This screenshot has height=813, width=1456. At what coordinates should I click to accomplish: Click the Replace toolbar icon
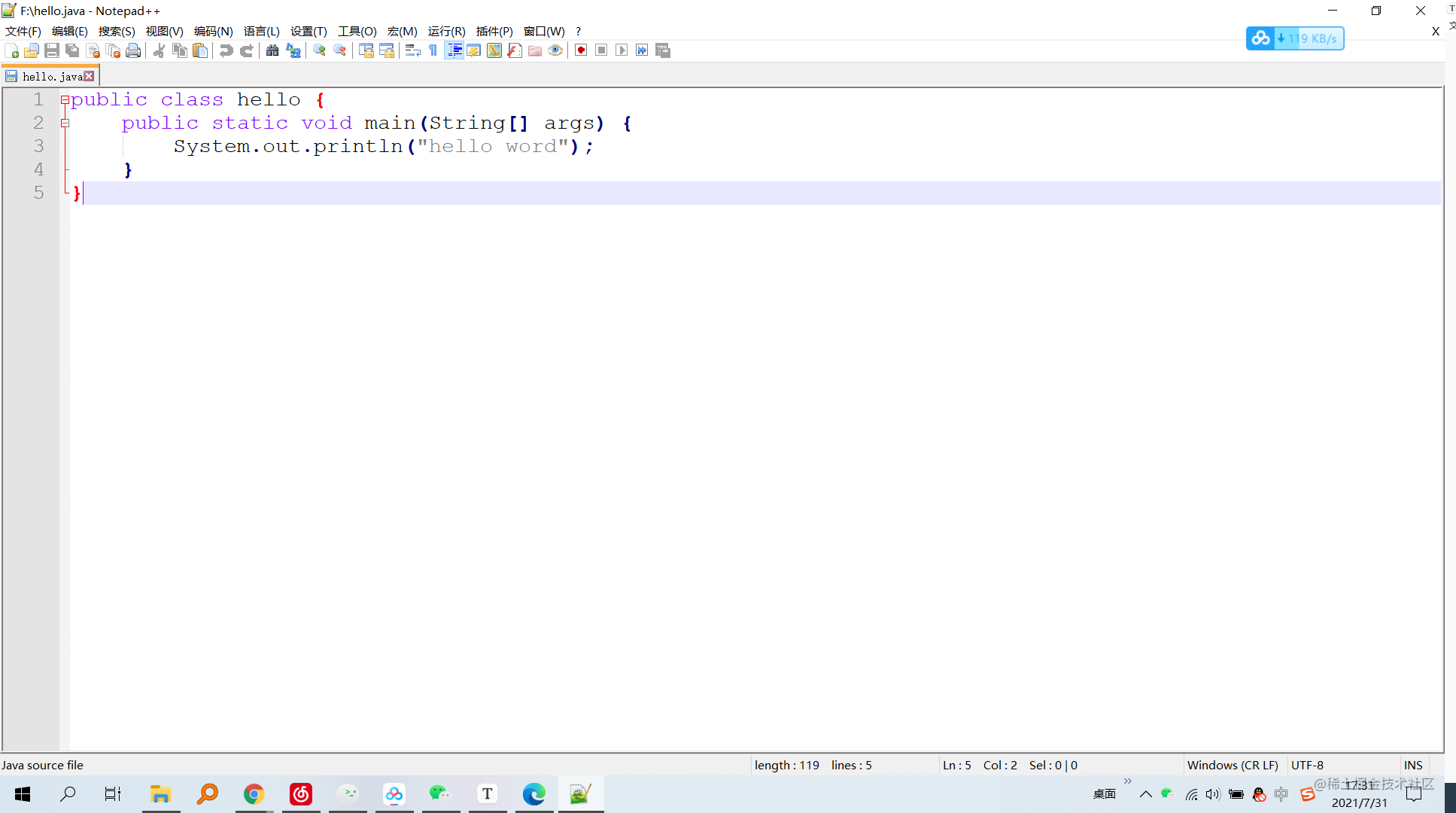pyautogui.click(x=293, y=50)
